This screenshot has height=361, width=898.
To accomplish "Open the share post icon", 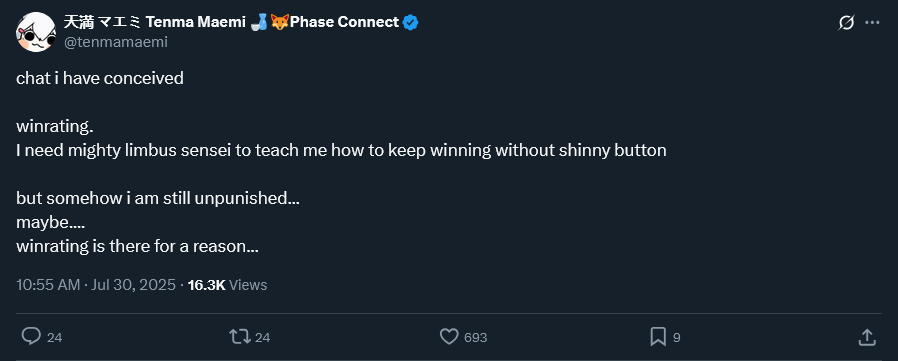I will point(867,336).
